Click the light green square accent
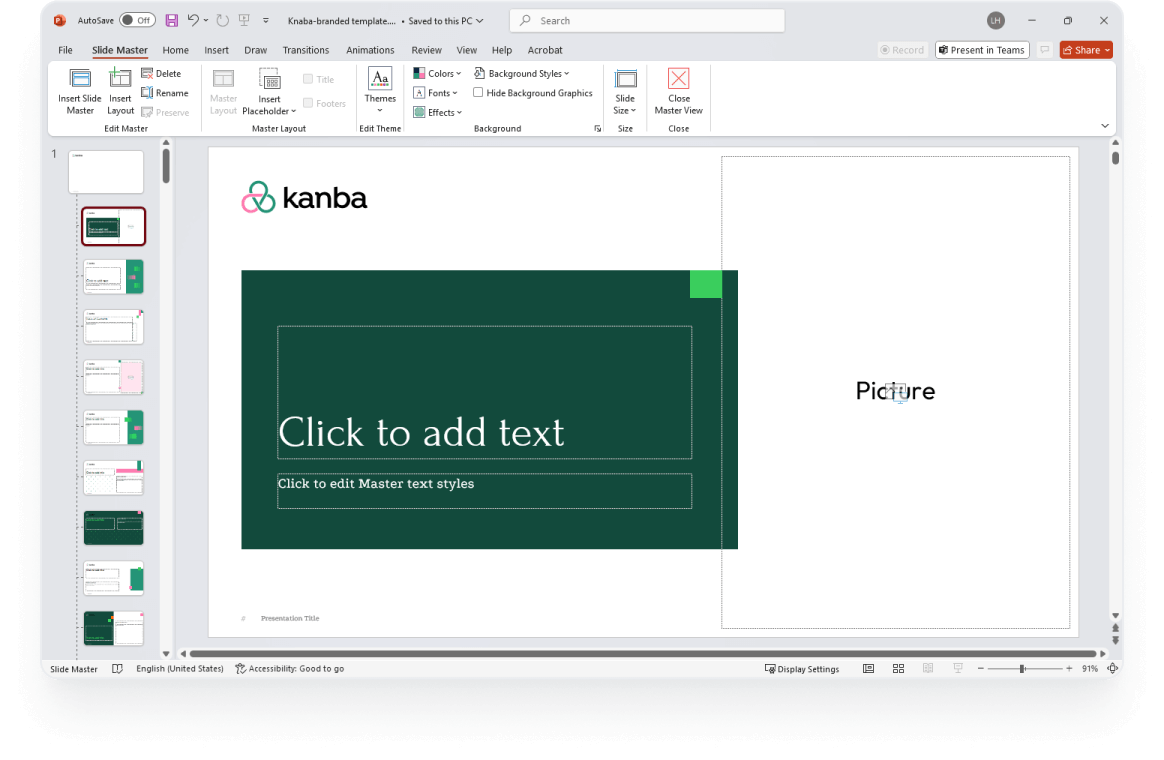 click(706, 284)
